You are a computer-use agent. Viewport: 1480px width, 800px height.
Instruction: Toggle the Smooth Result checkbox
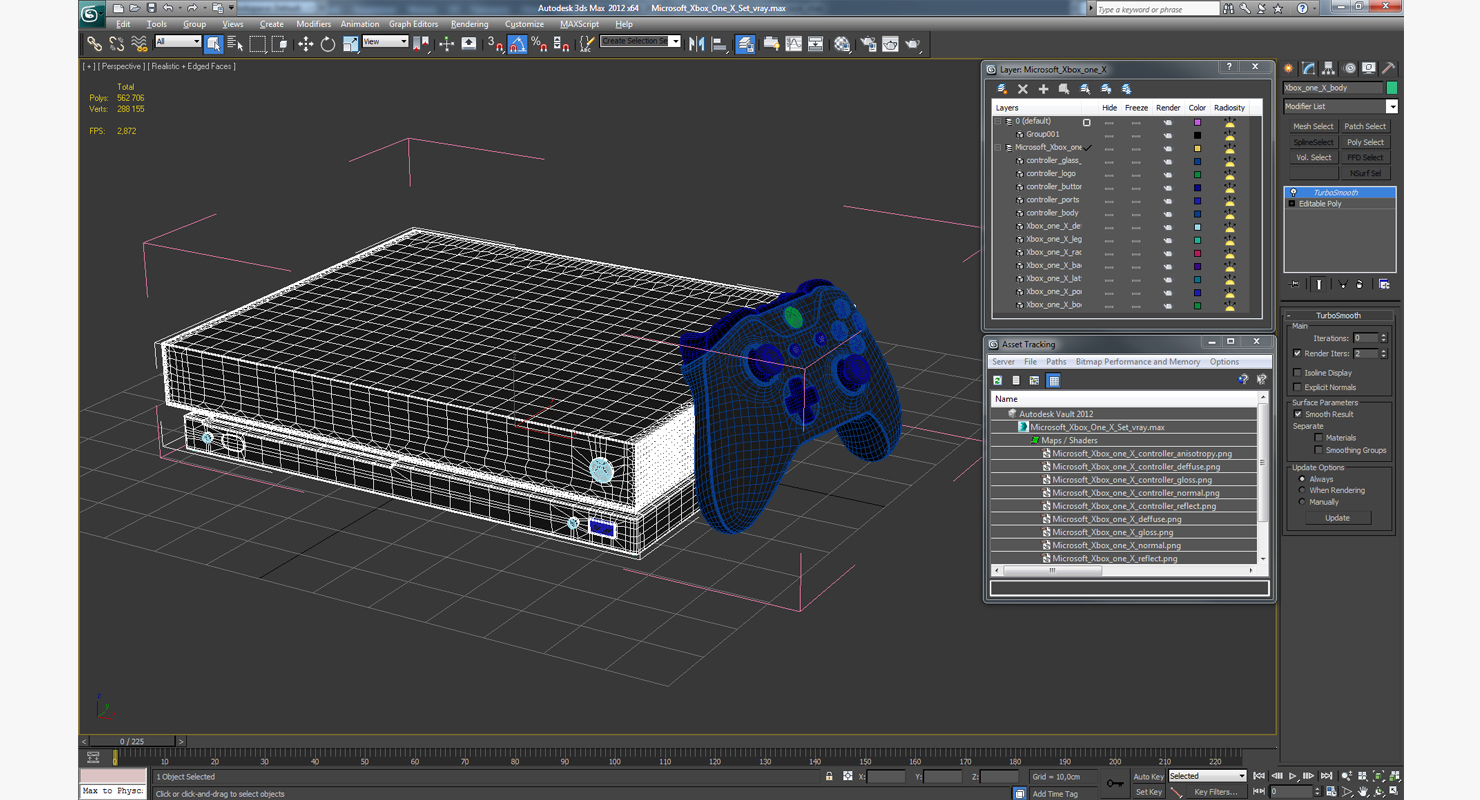pos(1298,414)
